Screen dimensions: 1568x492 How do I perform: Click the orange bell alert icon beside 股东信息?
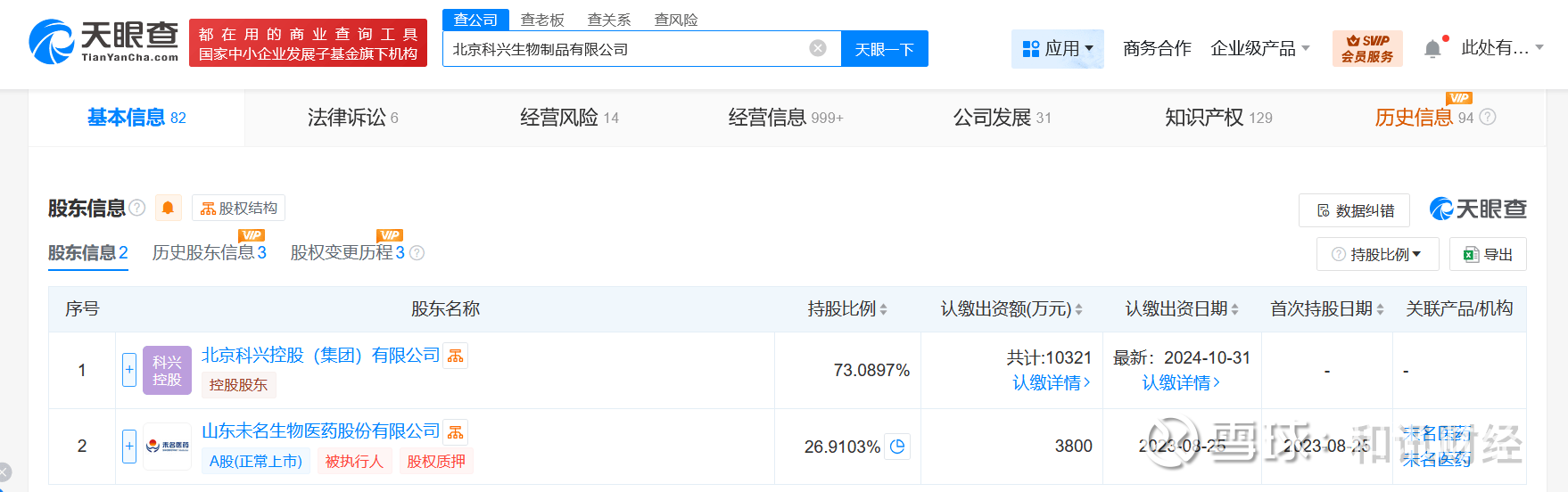[x=168, y=208]
